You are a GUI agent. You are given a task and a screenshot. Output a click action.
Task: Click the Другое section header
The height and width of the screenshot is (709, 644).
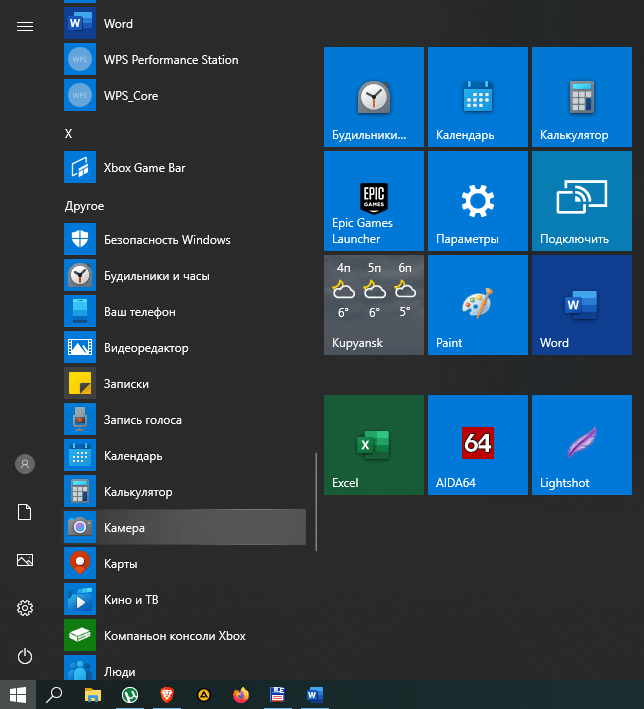84,206
